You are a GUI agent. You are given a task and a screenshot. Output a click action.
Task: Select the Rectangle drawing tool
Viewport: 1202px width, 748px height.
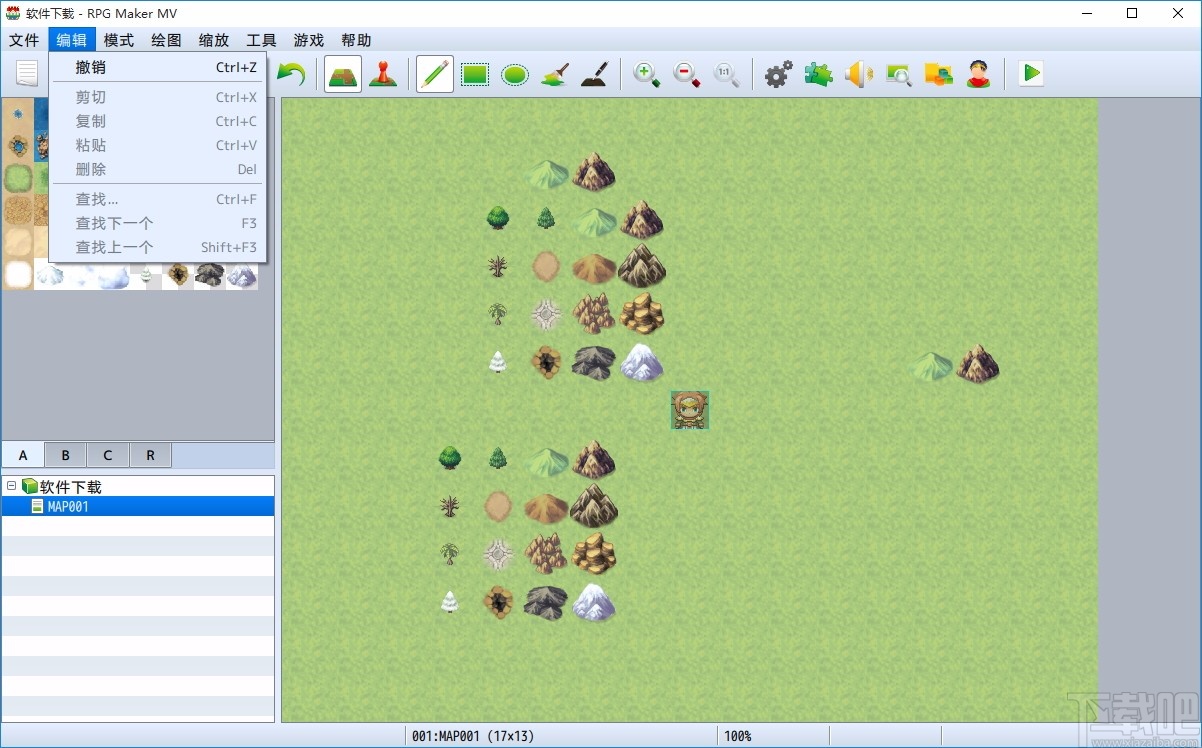pyautogui.click(x=474, y=73)
